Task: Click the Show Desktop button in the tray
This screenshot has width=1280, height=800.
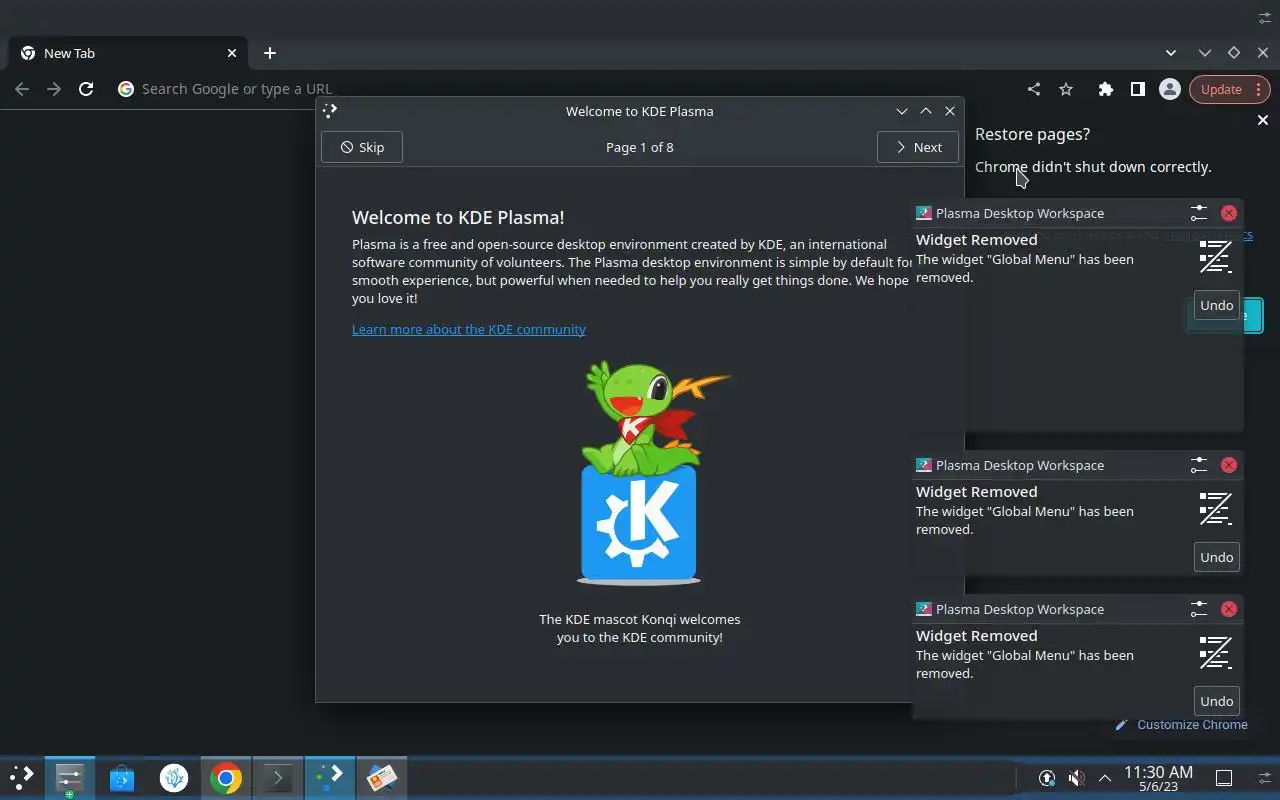Action: pos(1223,778)
